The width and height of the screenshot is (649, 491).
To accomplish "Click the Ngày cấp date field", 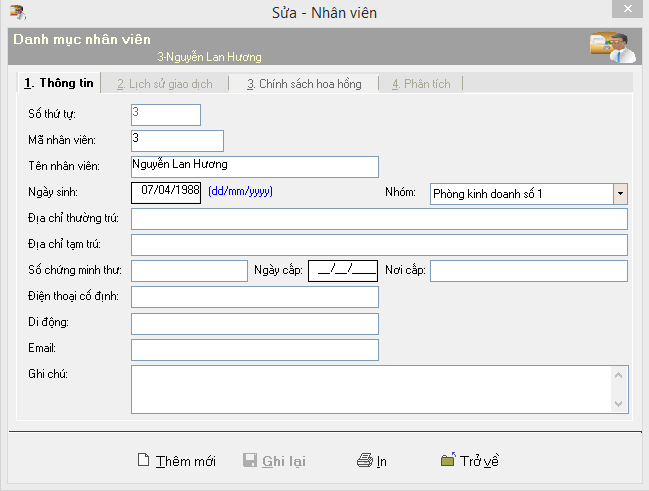I will 343,271.
